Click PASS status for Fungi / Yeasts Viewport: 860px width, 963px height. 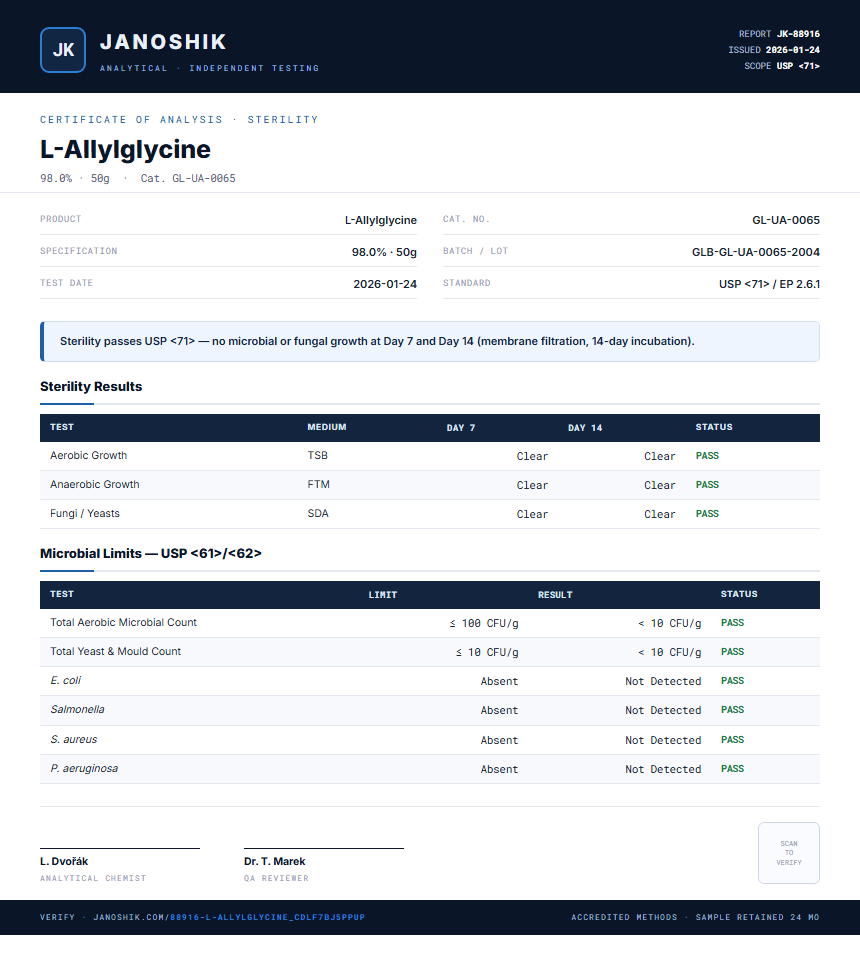(x=707, y=513)
